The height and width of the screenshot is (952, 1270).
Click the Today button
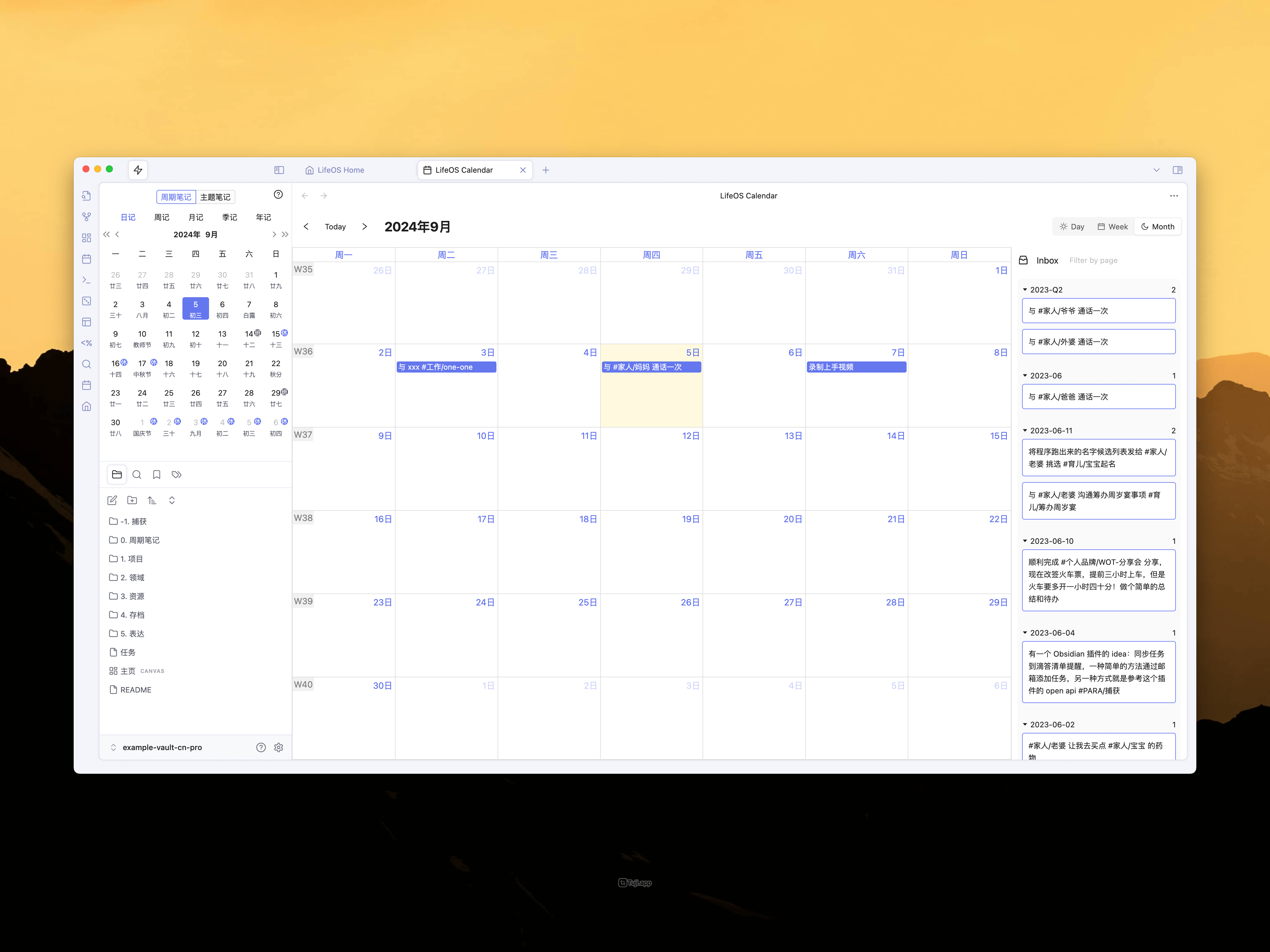(335, 227)
